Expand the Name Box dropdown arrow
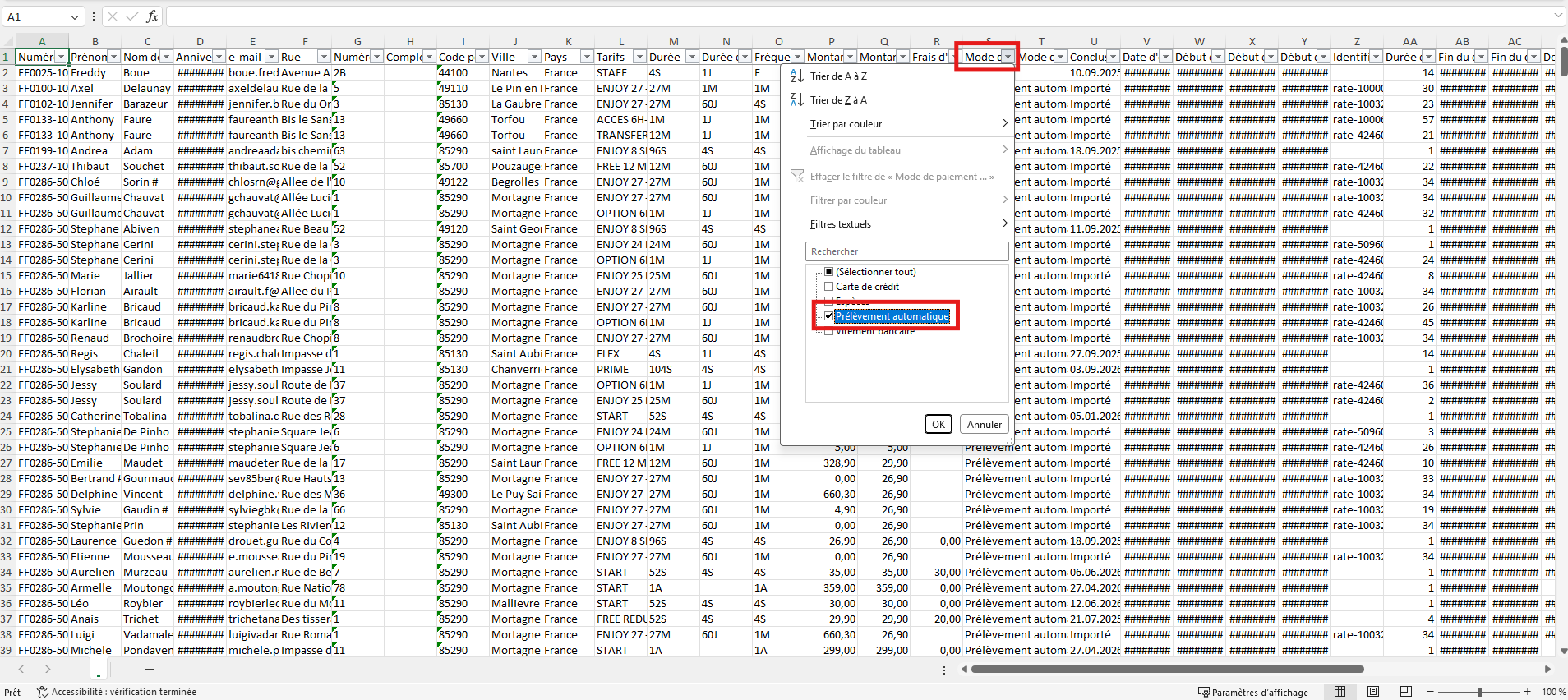The width and height of the screenshot is (1568, 700). pos(75,16)
